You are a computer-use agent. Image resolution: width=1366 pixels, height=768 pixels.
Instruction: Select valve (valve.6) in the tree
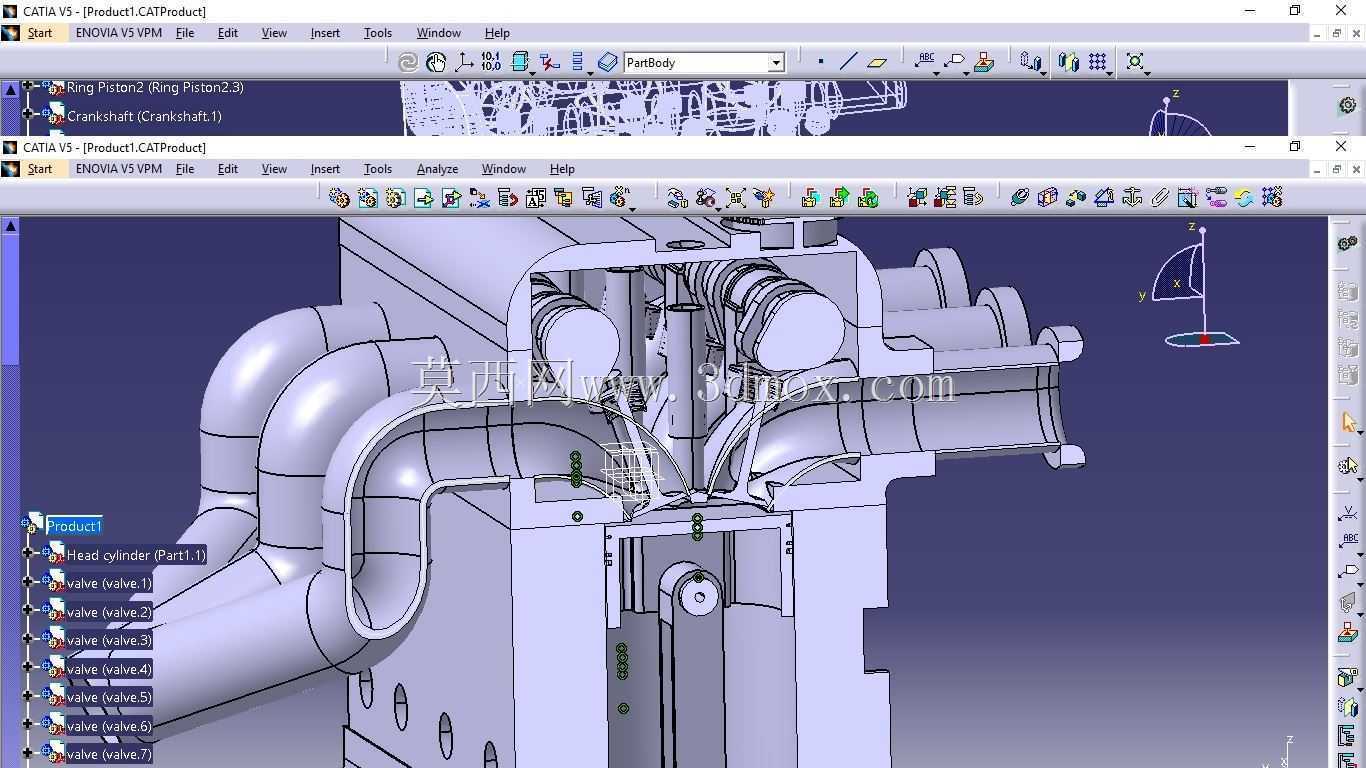[x=109, y=726]
